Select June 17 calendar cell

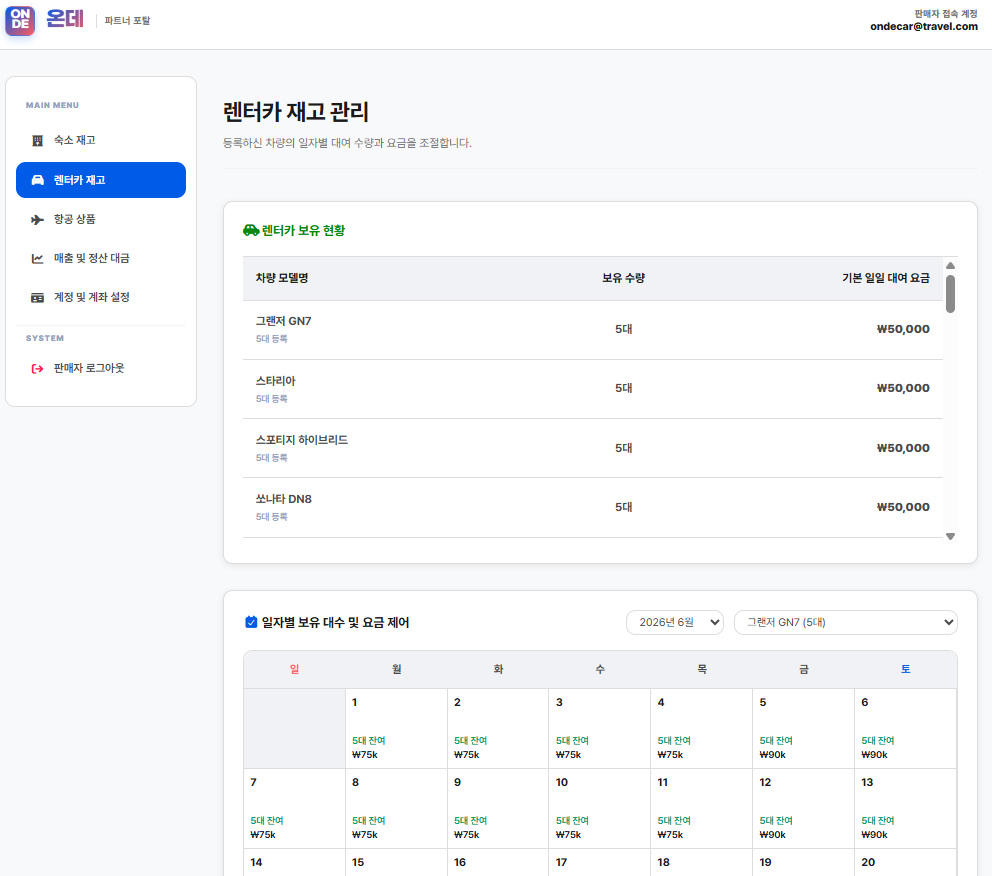click(600, 863)
